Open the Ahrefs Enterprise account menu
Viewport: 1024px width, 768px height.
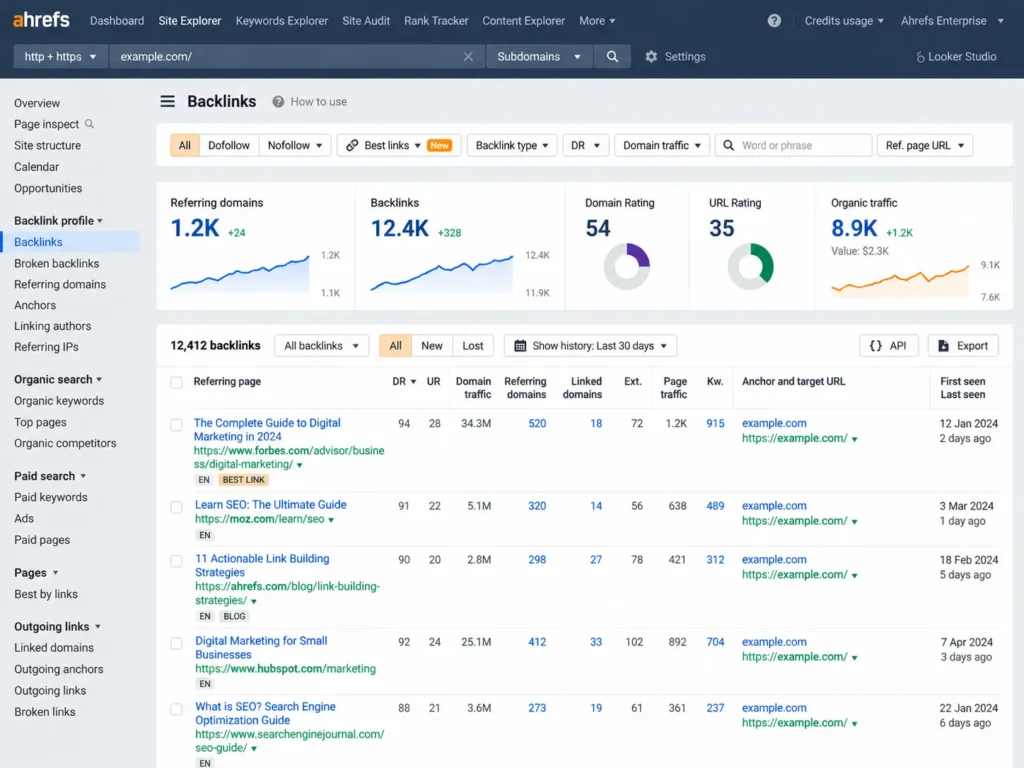click(952, 21)
